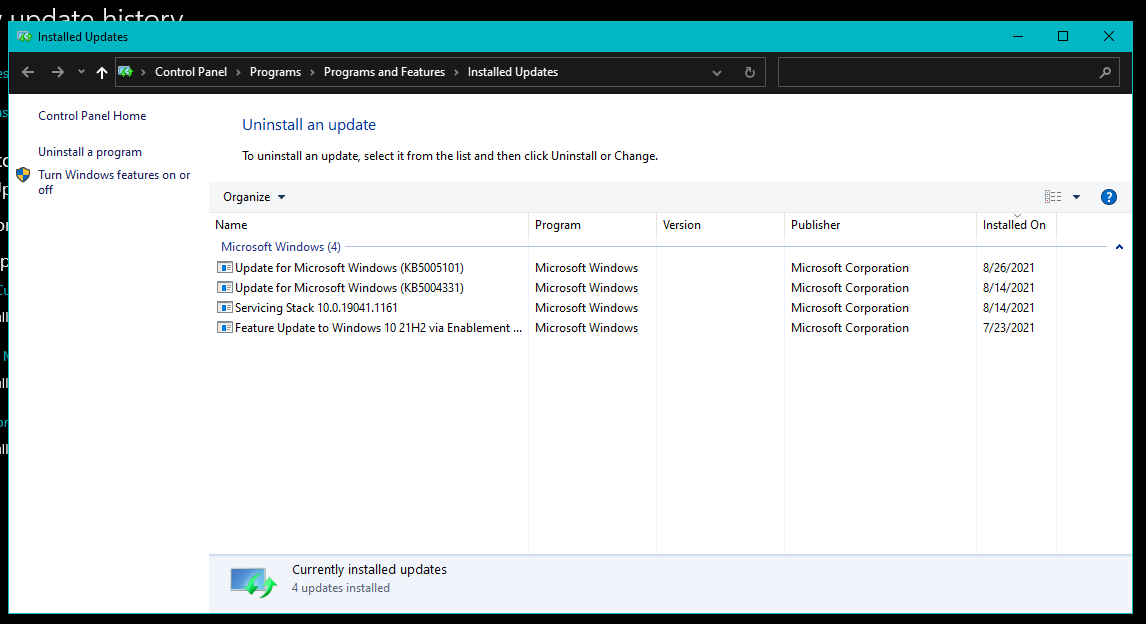Viewport: 1146px width, 624px height.
Task: Select Servicing Stack 10.0.19041.1161 entry
Action: tap(316, 308)
